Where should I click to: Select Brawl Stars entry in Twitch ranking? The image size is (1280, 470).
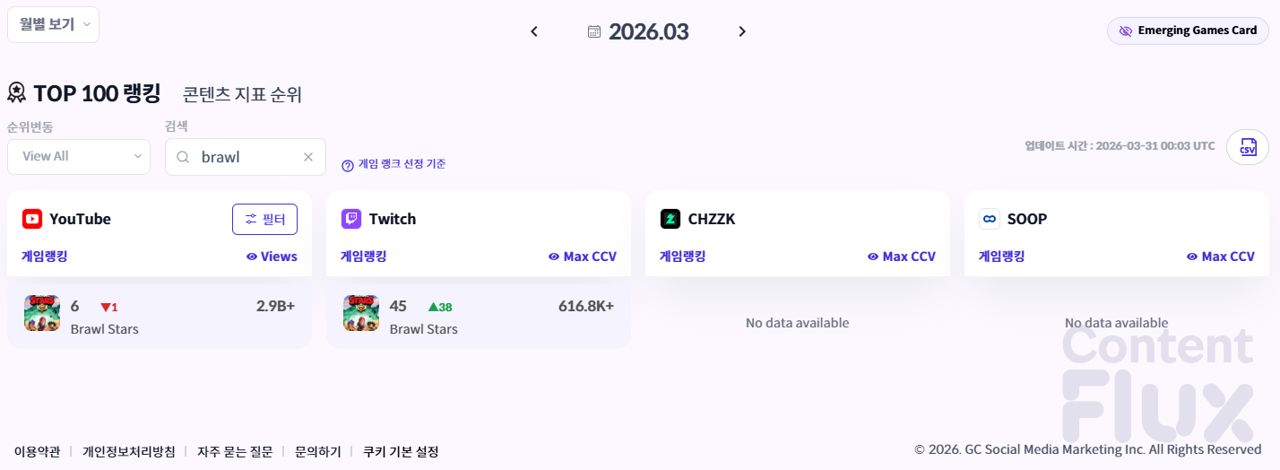point(423,329)
